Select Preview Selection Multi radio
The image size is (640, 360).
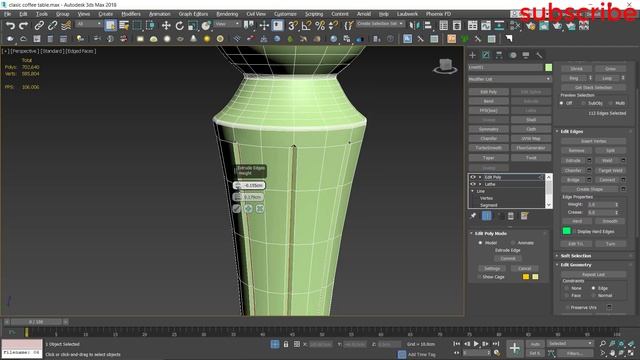click(x=611, y=103)
